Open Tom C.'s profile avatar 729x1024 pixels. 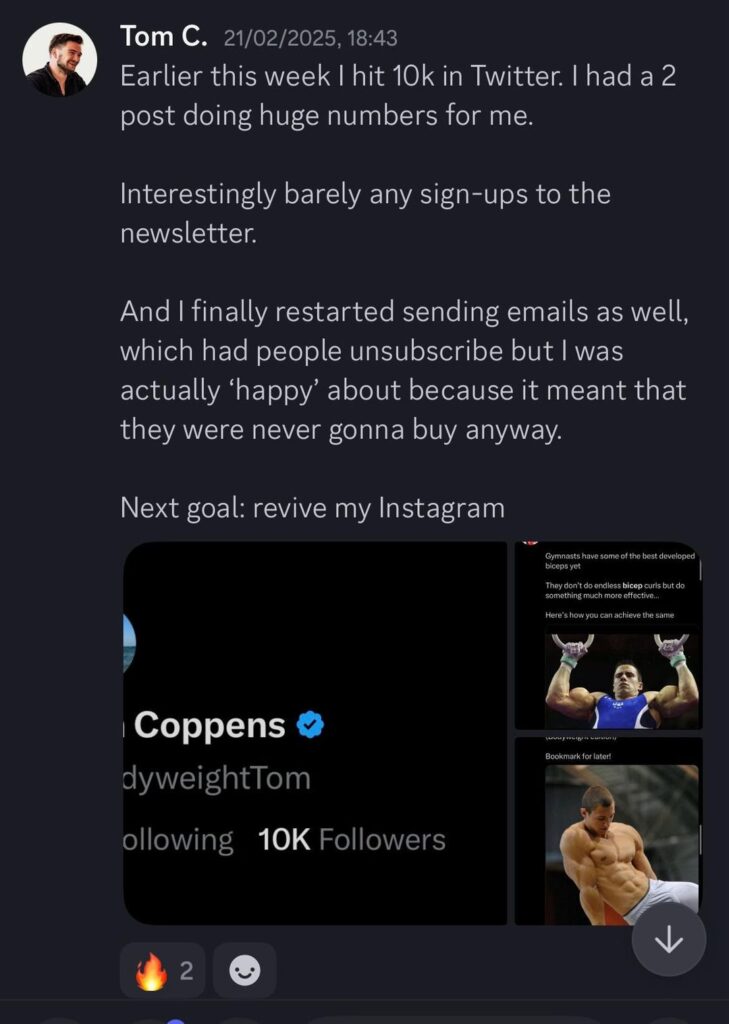[60, 60]
